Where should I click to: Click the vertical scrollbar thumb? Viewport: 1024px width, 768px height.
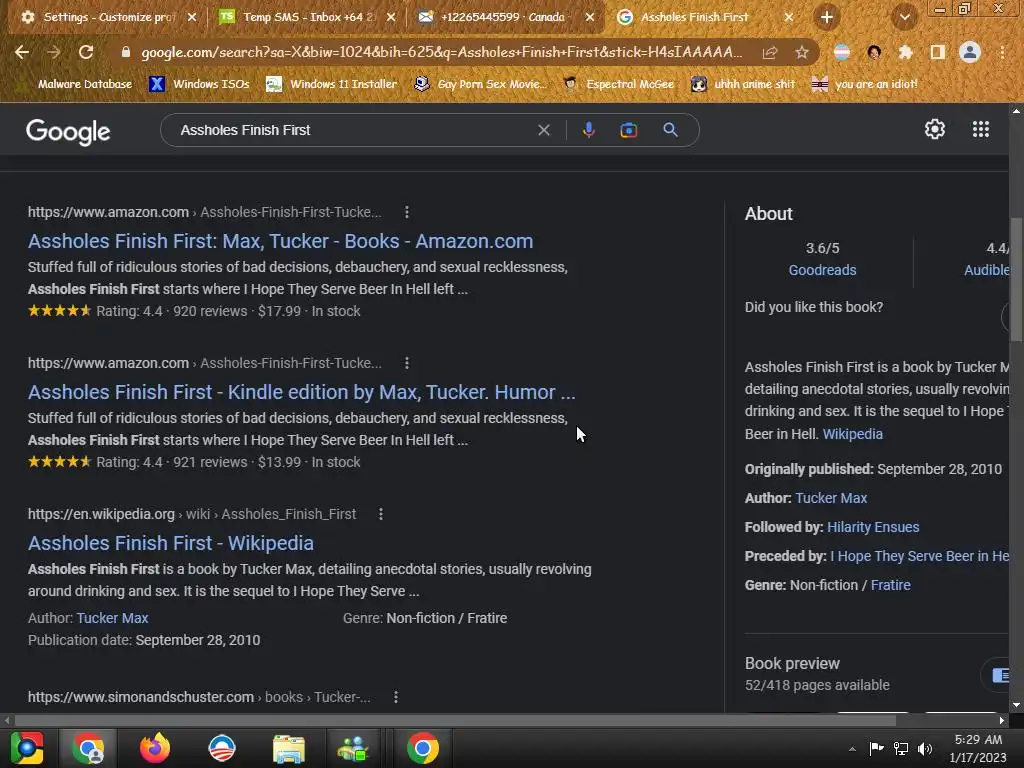pos(1017,279)
